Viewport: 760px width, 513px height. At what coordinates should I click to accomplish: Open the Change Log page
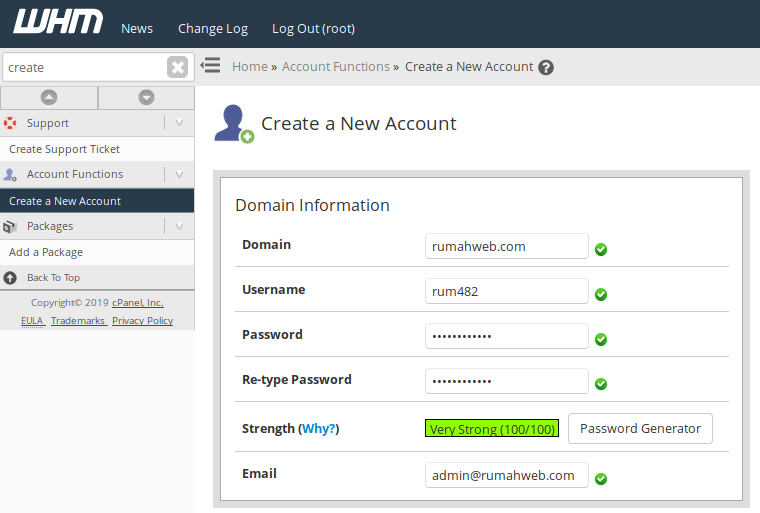(x=213, y=29)
